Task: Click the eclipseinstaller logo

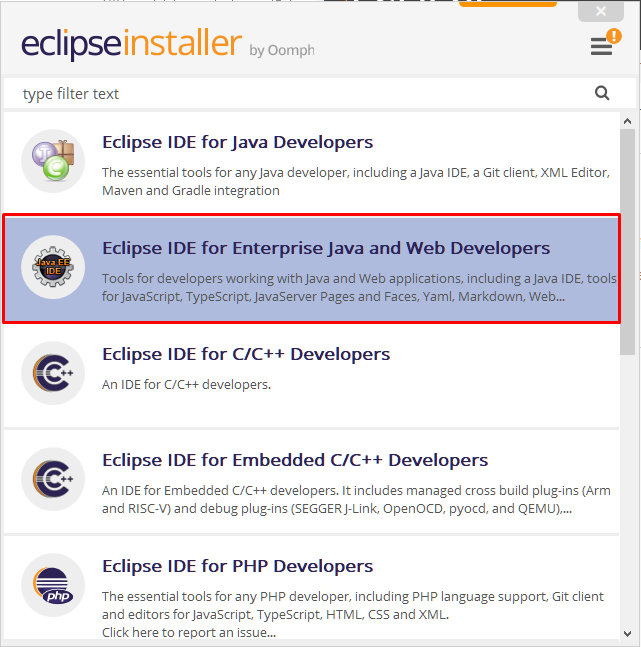Action: point(131,43)
